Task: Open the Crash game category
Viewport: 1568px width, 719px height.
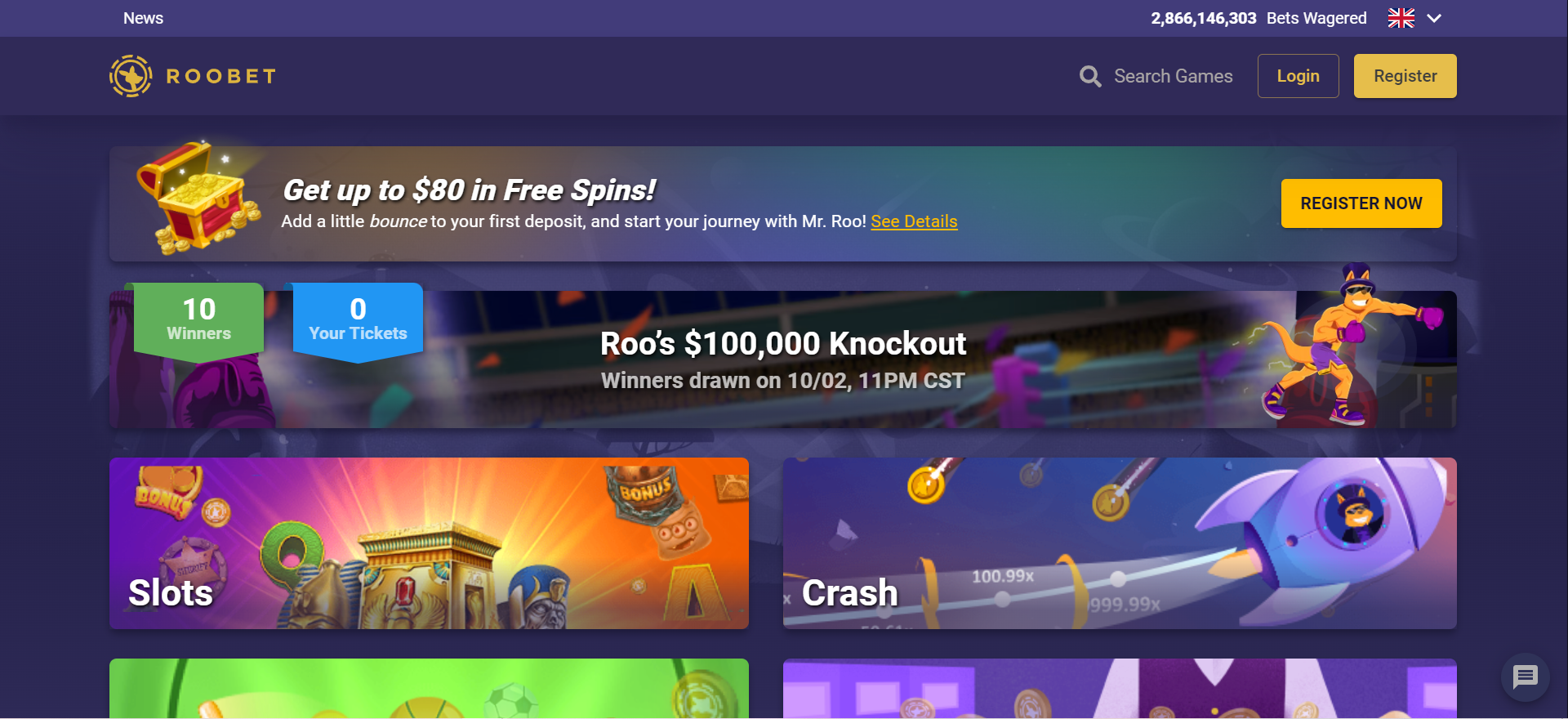Action: (x=1120, y=543)
